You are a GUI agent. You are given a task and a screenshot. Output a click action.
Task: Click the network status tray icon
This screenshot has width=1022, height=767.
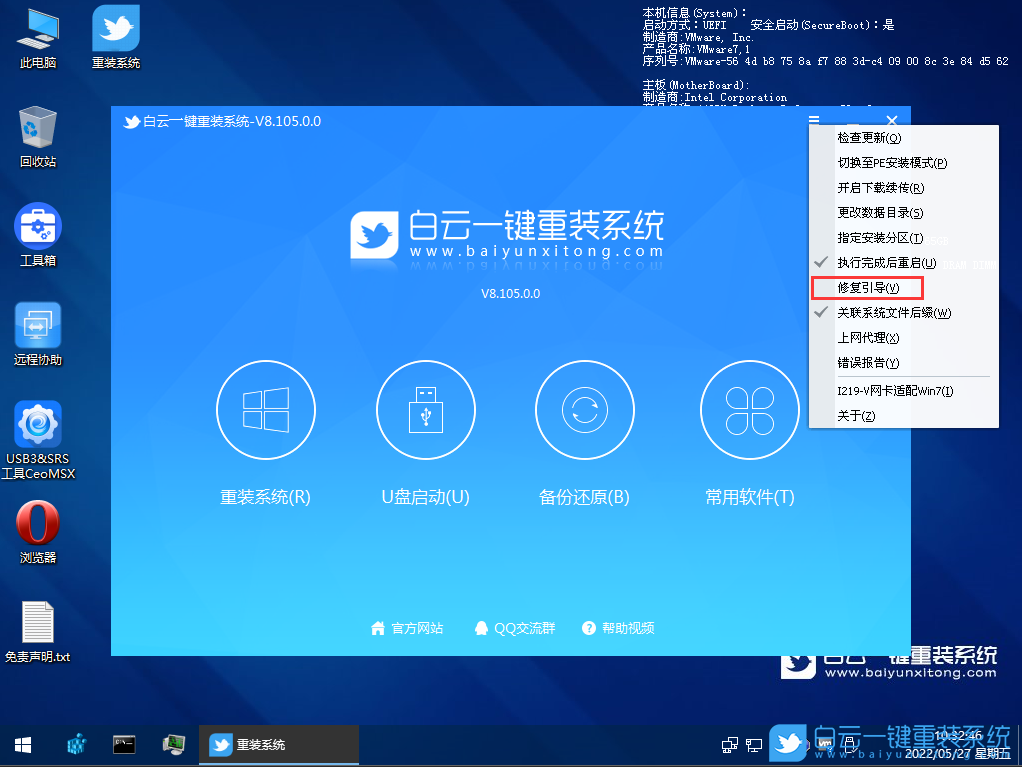pos(753,745)
